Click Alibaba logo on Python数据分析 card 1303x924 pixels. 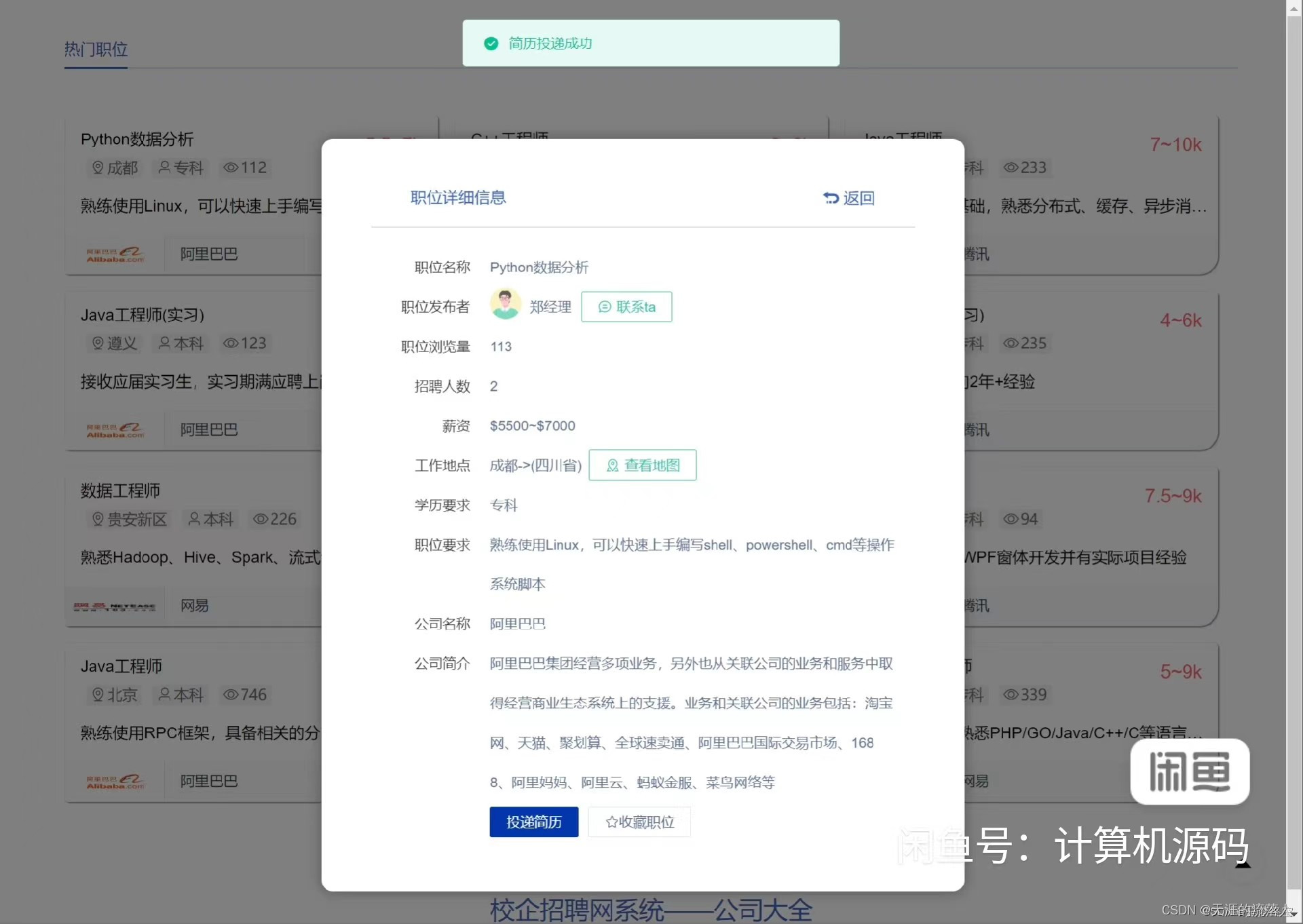pyautogui.click(x=115, y=254)
